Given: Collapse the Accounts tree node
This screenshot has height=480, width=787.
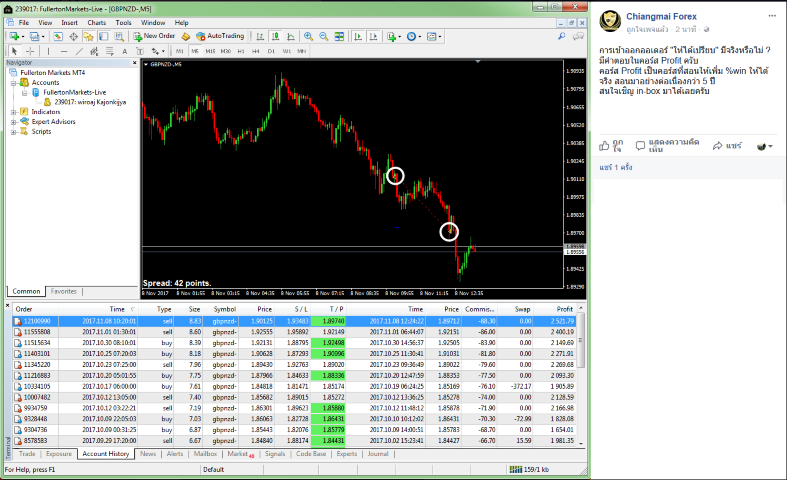Looking at the screenshot, I should [14, 83].
